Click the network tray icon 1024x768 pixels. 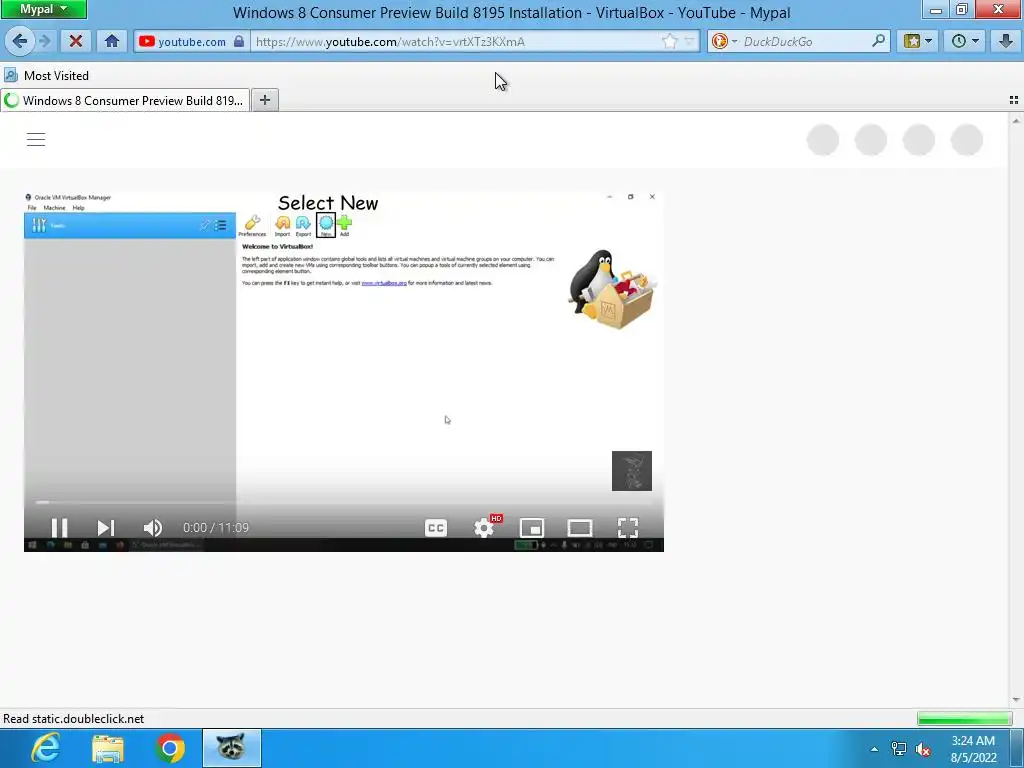[899, 749]
